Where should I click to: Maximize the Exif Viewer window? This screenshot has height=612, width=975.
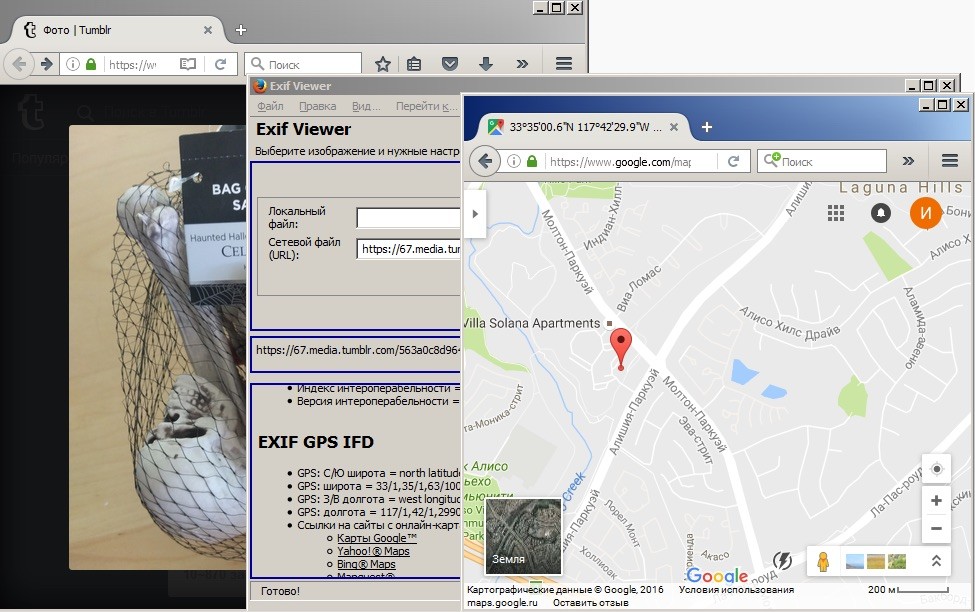(x=928, y=85)
